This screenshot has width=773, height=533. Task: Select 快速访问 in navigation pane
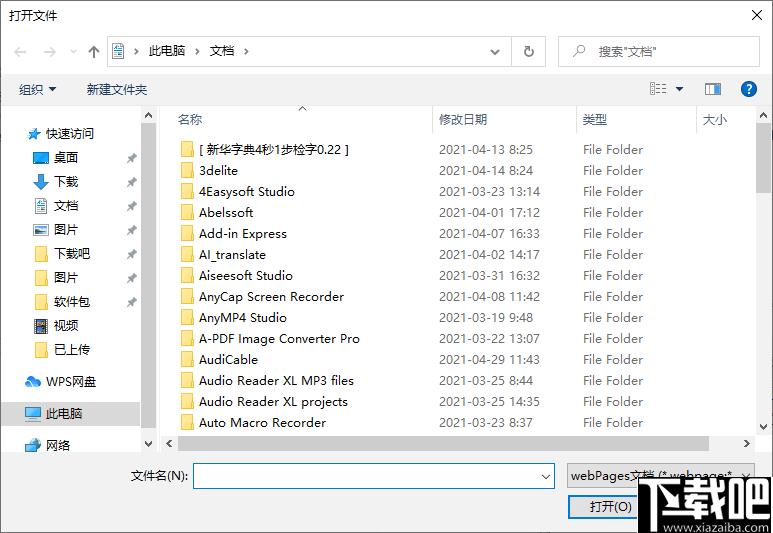[70, 134]
